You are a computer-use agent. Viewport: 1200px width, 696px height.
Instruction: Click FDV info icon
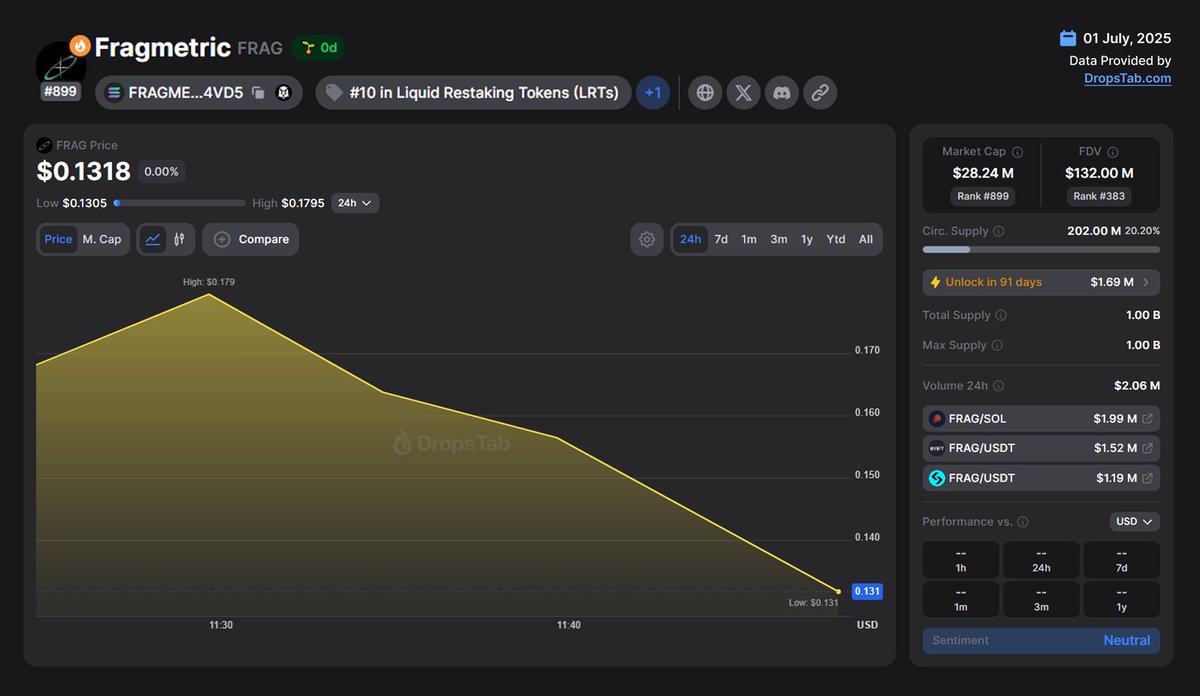pos(1113,152)
